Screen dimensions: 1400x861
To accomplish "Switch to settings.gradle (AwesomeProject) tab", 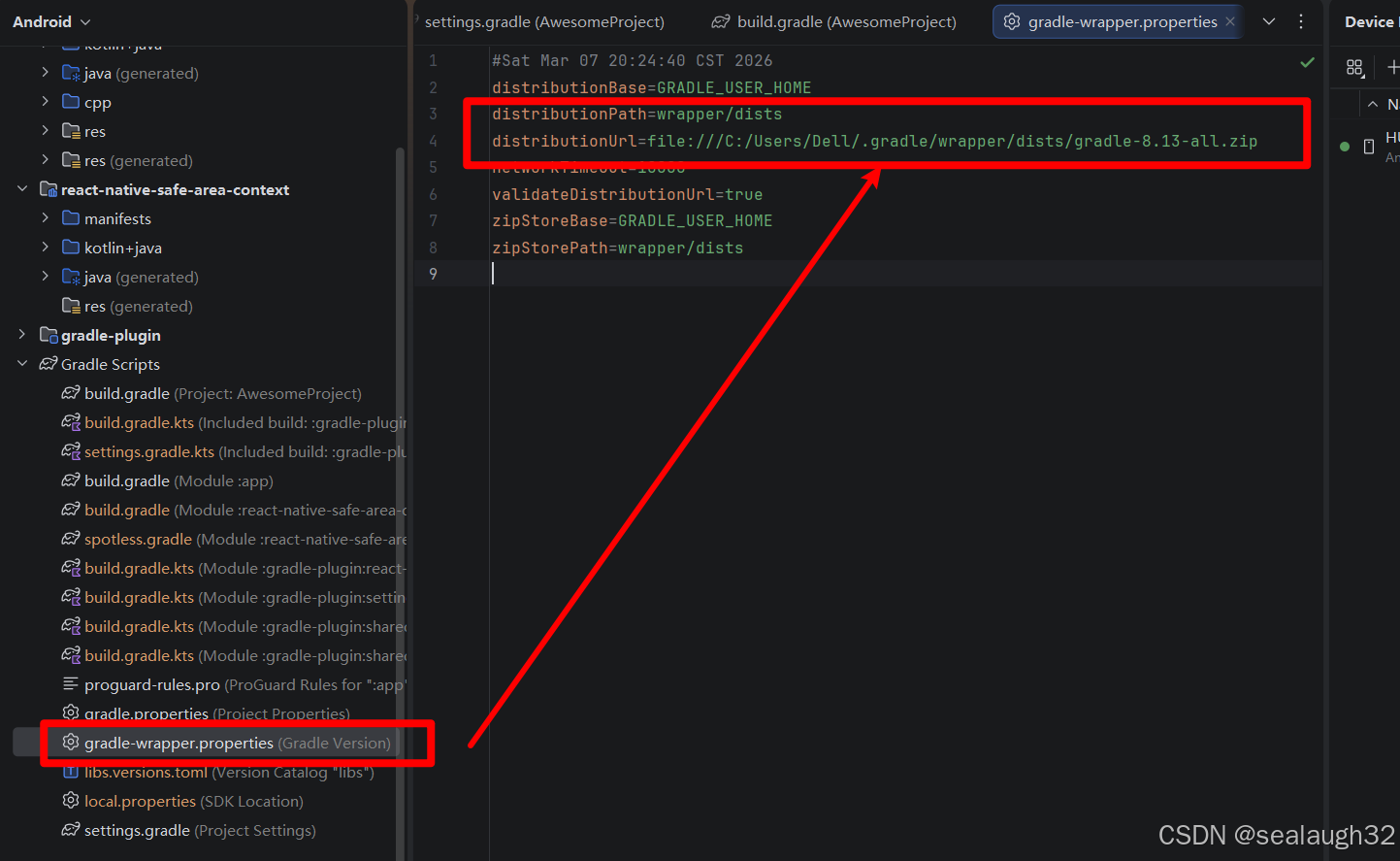I will click(543, 21).
